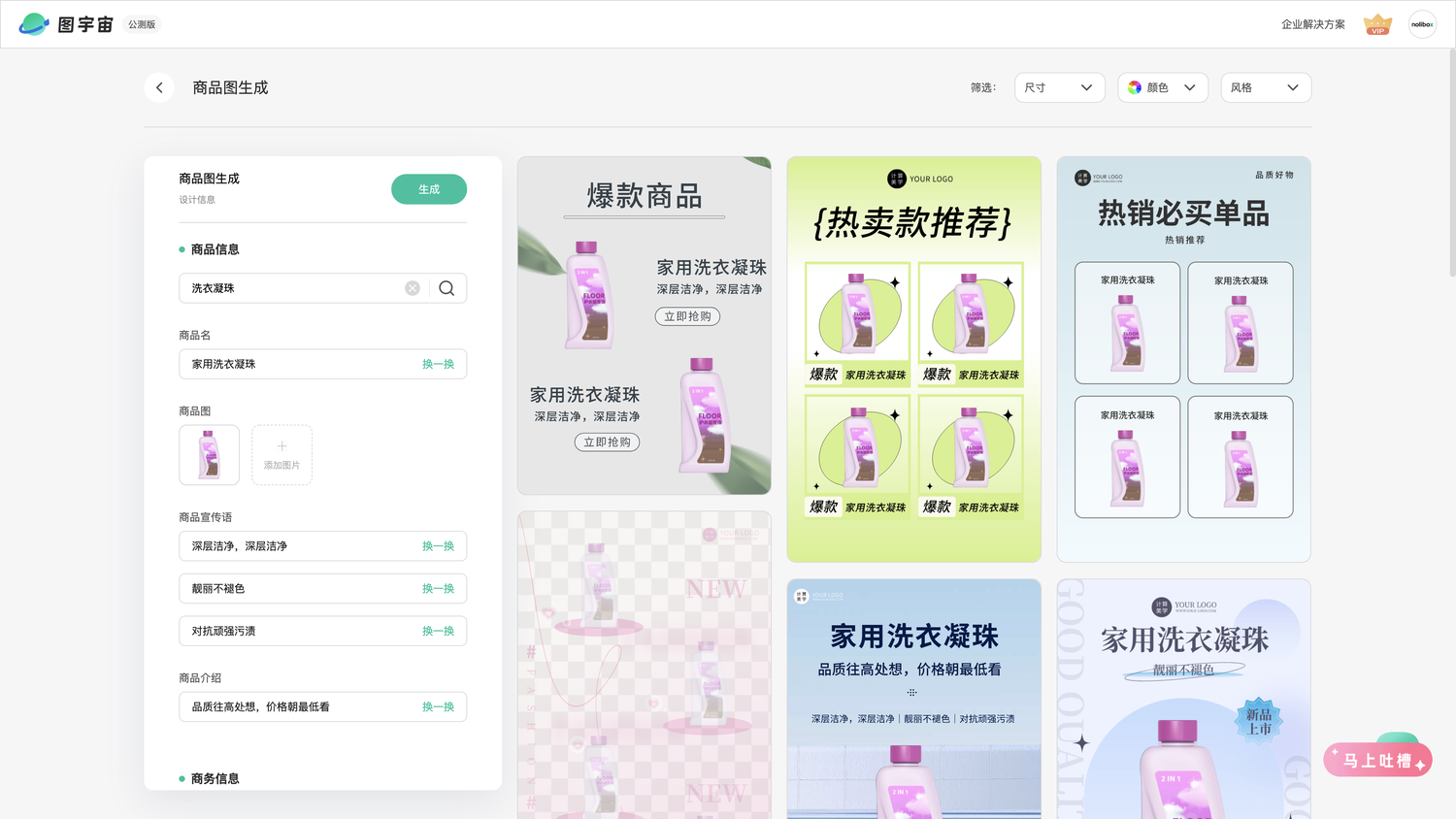Click 换一换 next to 品质往高处想
The image size is (1456, 819).
pos(438,706)
